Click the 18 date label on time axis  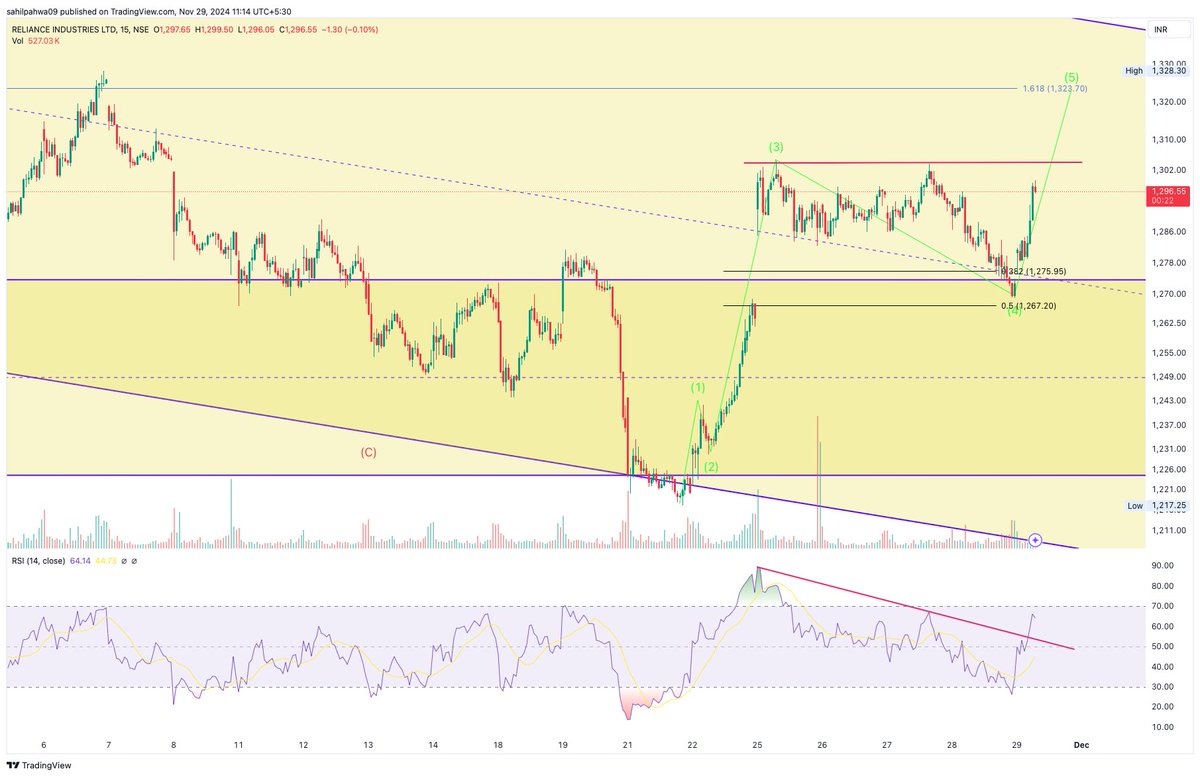(x=497, y=745)
